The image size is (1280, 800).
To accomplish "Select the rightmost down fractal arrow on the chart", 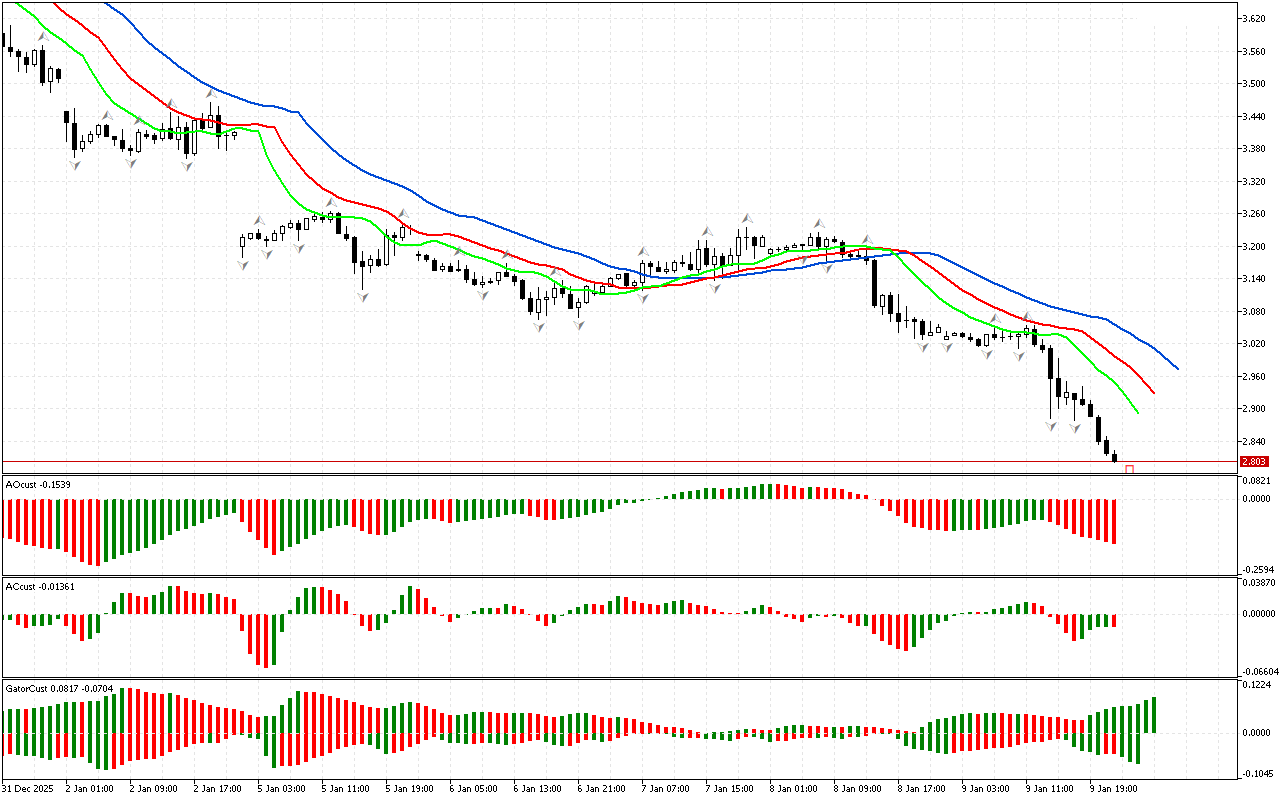I will (x=1075, y=427).
